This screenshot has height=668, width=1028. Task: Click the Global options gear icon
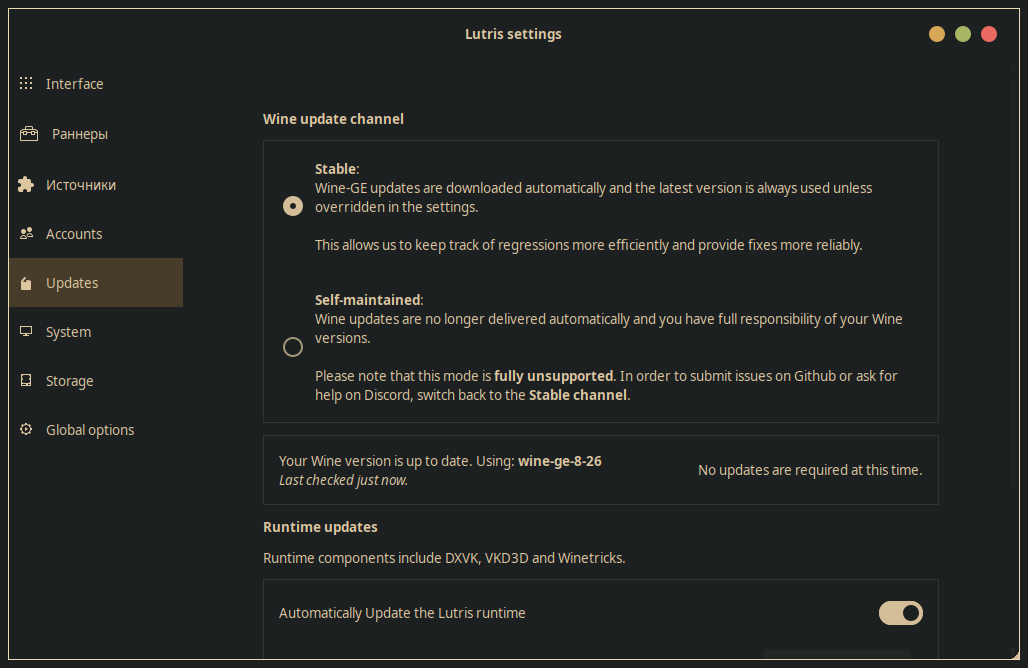coord(27,430)
